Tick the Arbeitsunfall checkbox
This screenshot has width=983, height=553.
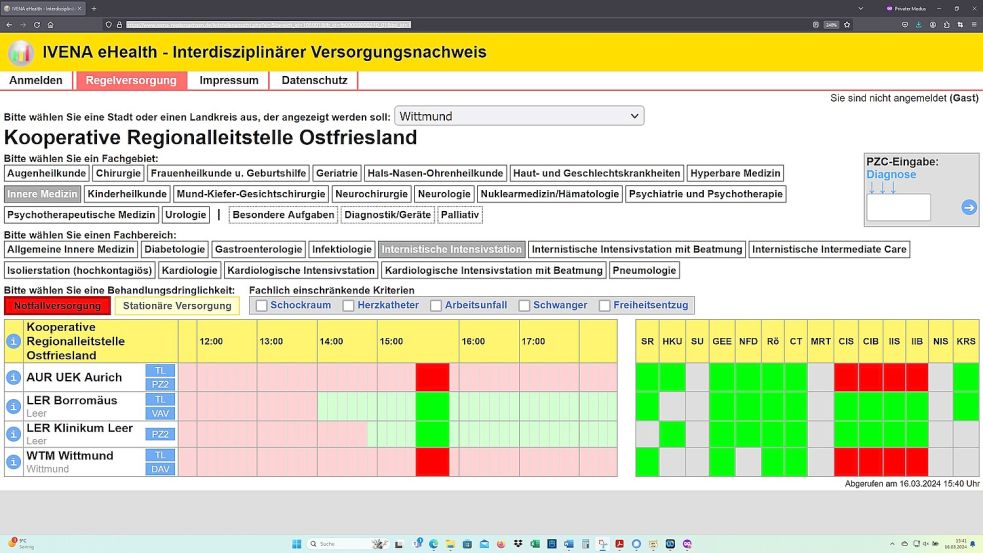[x=436, y=305]
